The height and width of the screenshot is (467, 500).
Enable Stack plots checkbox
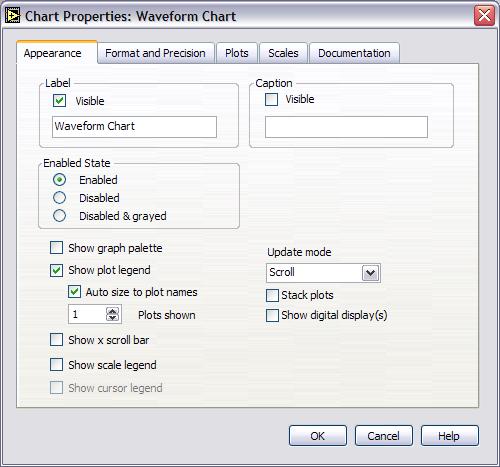tap(272, 295)
